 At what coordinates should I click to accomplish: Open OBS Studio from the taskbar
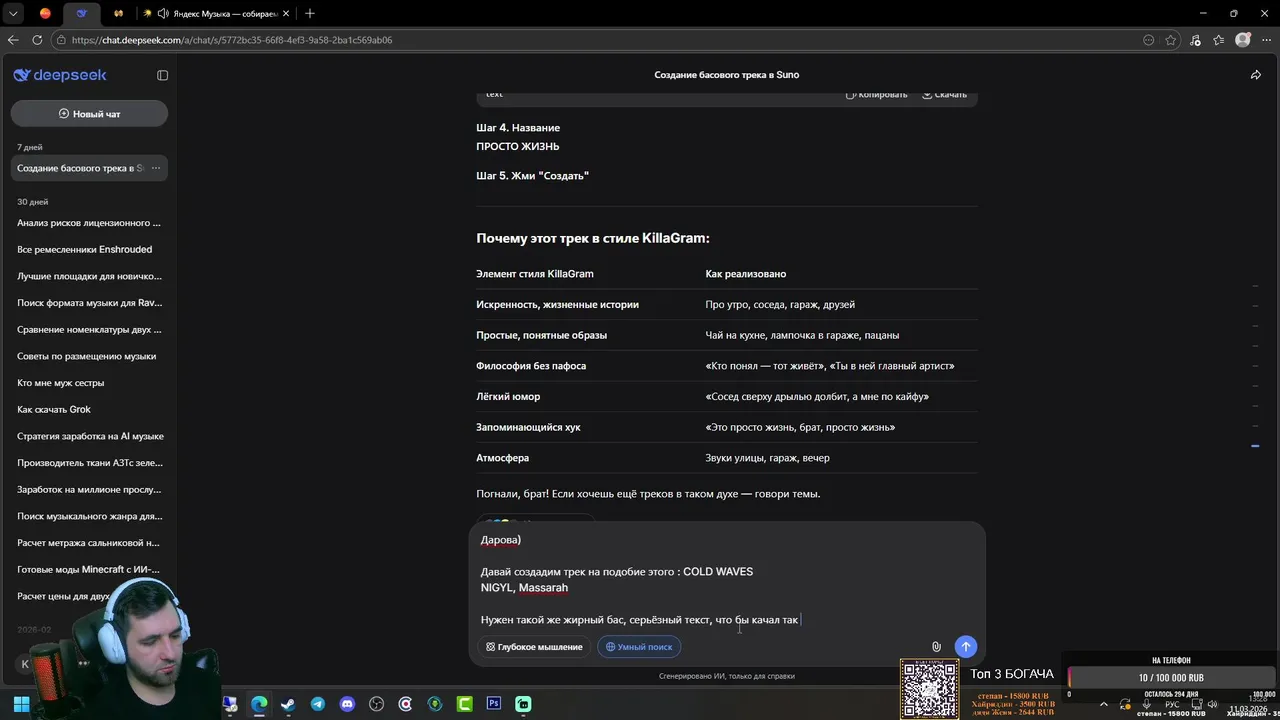coord(376,704)
